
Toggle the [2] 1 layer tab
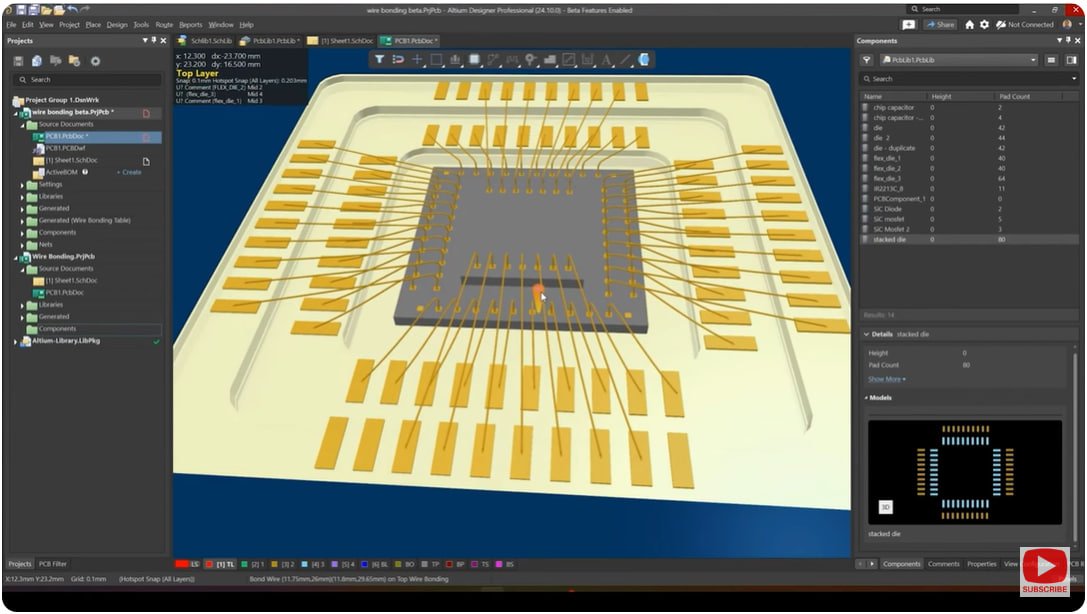point(253,565)
